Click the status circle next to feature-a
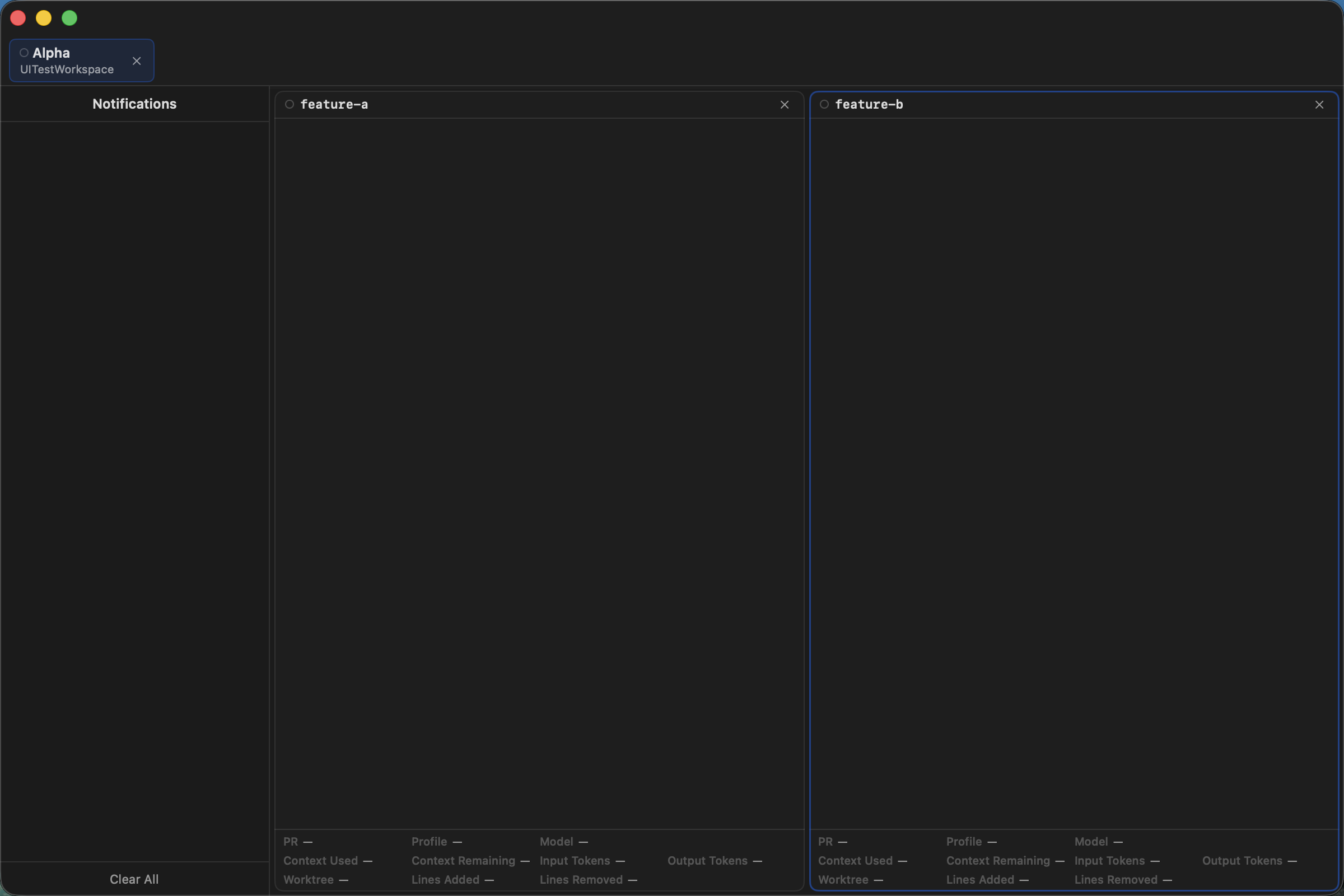The image size is (1344, 896). (x=290, y=104)
